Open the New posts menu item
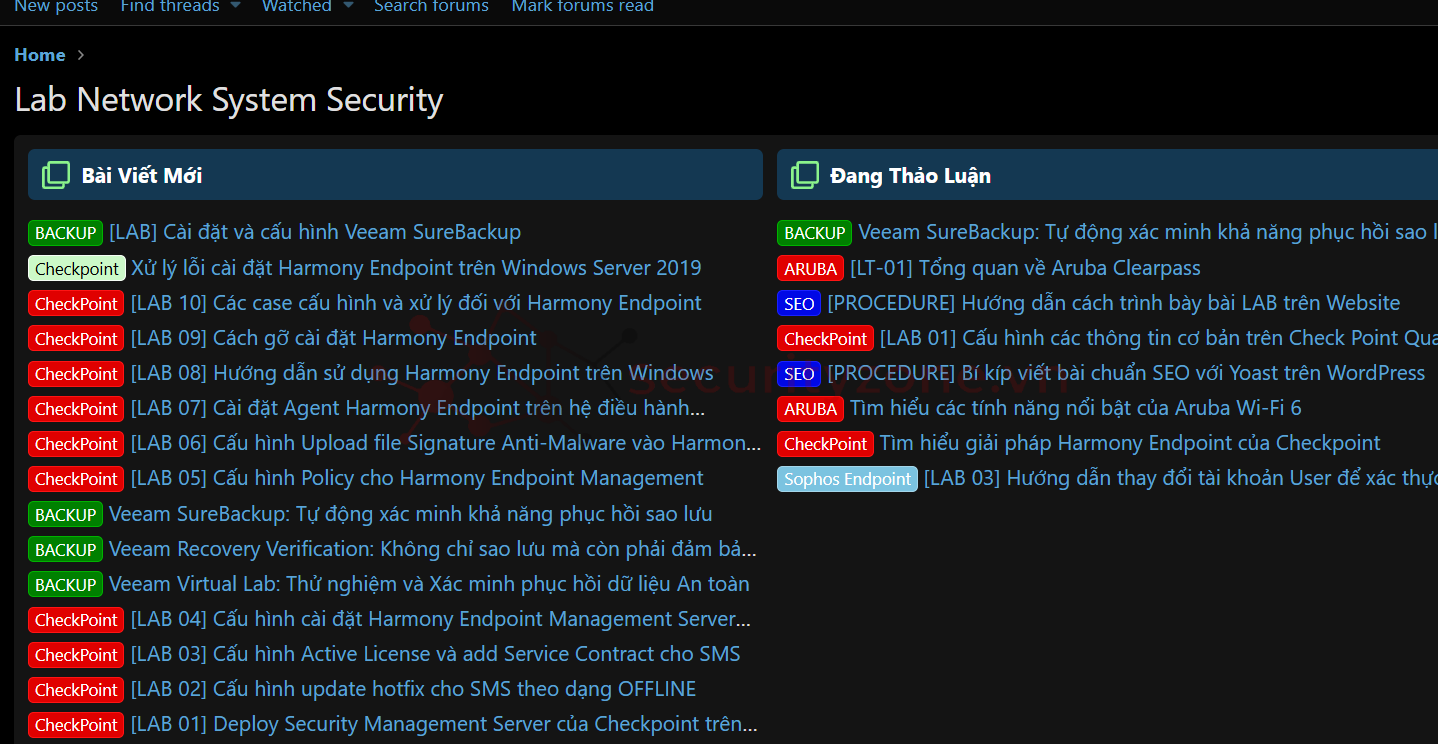Image resolution: width=1438 pixels, height=744 pixels. (56, 6)
